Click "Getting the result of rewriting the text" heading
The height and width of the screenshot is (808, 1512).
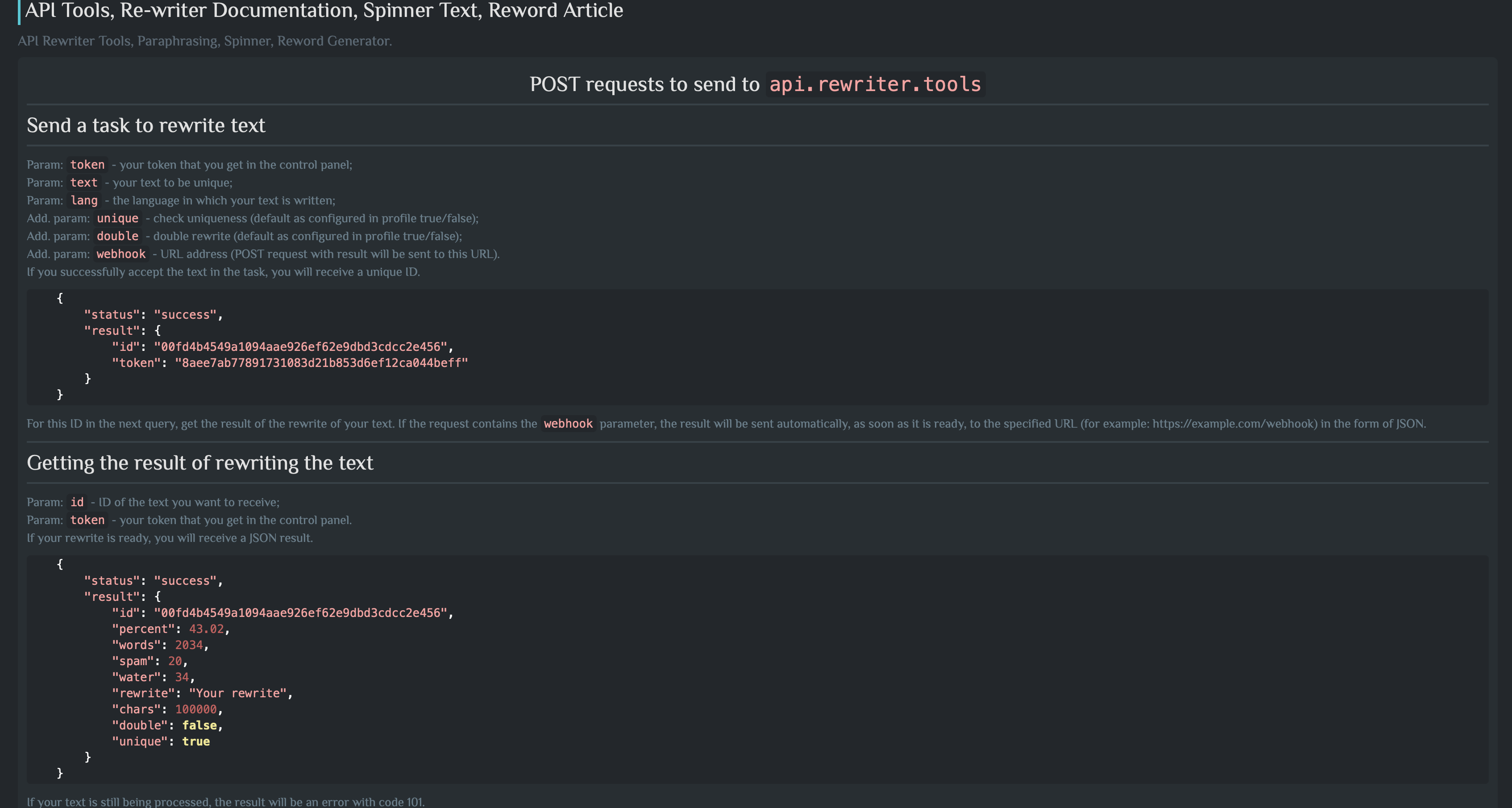coord(200,463)
